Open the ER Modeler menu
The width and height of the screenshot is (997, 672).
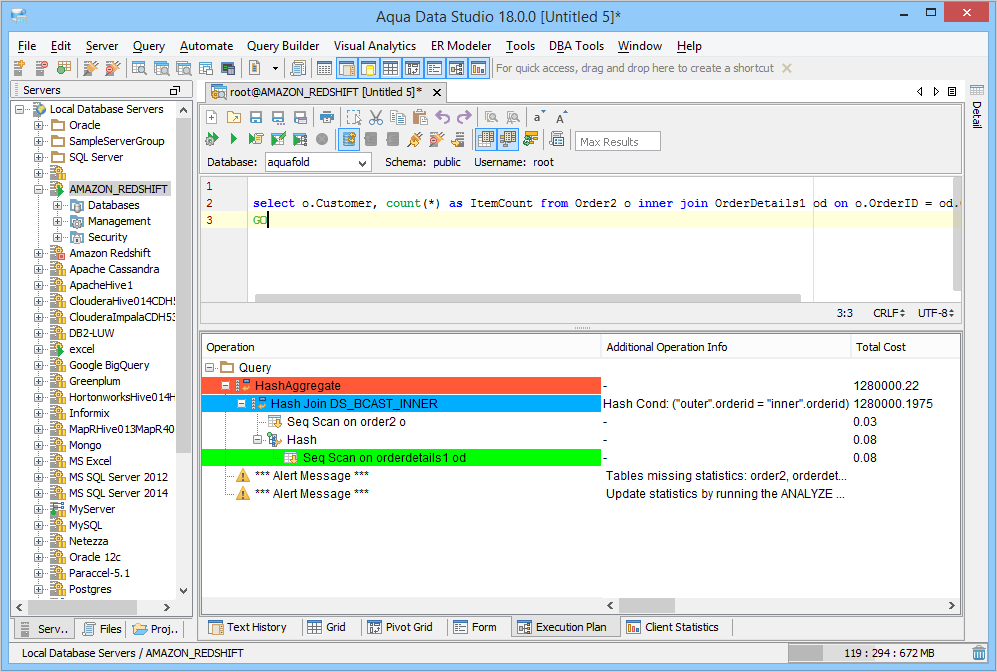(461, 46)
